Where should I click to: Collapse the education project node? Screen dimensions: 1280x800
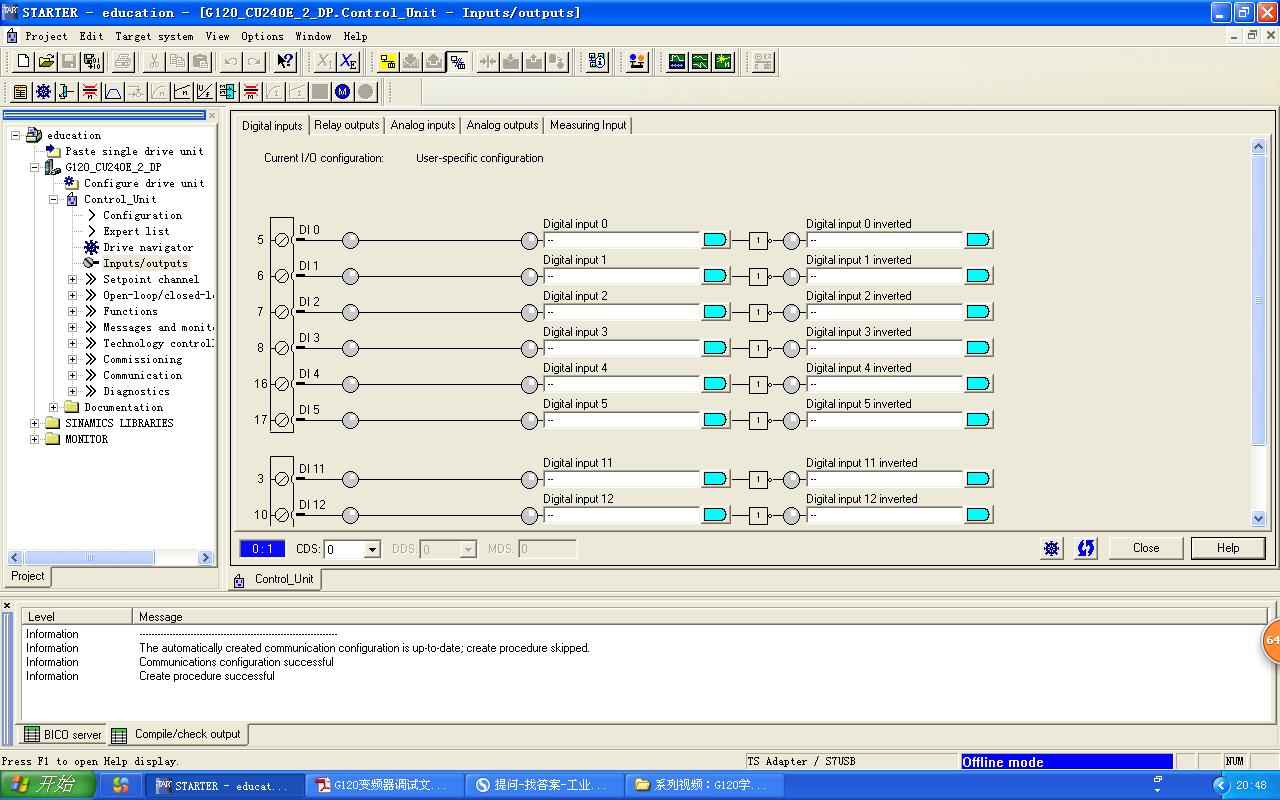[16, 135]
